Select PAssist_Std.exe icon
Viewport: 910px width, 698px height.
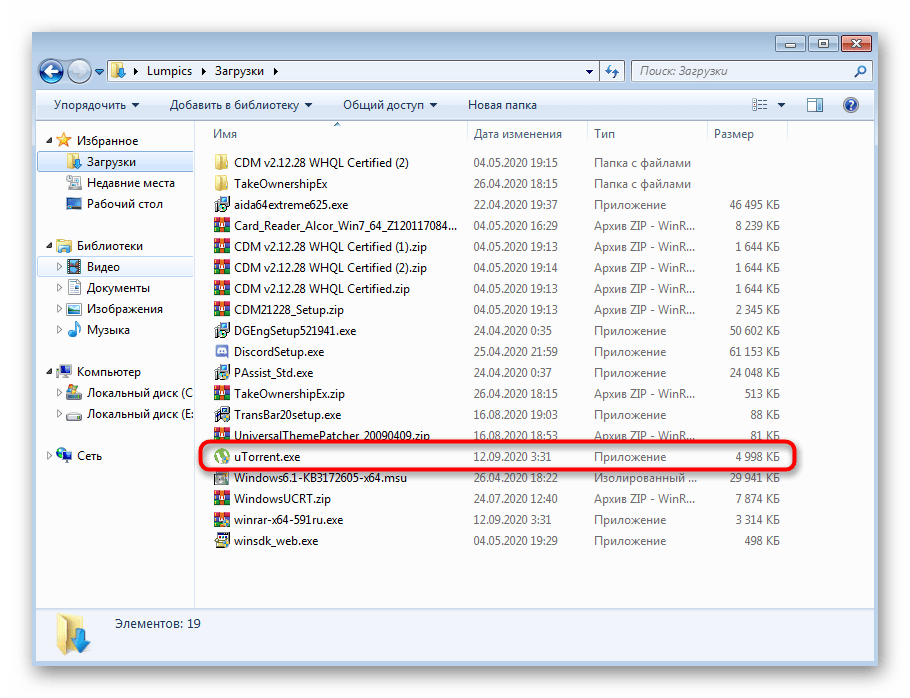[x=221, y=372]
